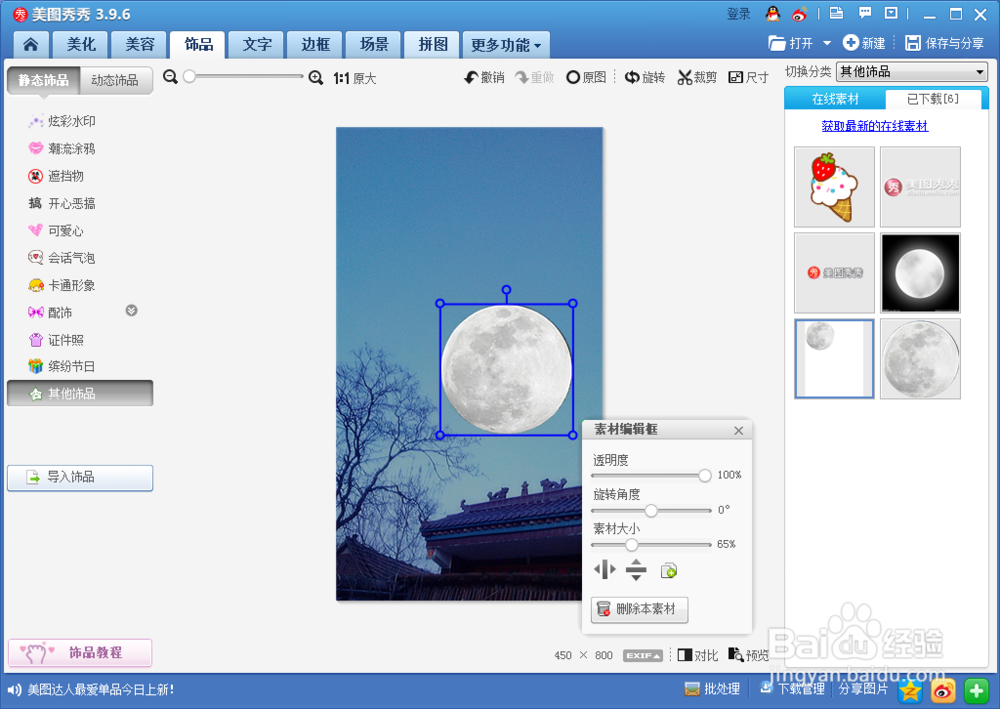Select the glowing moon on black thumbnail
This screenshot has height=709, width=1000.
[x=920, y=273]
